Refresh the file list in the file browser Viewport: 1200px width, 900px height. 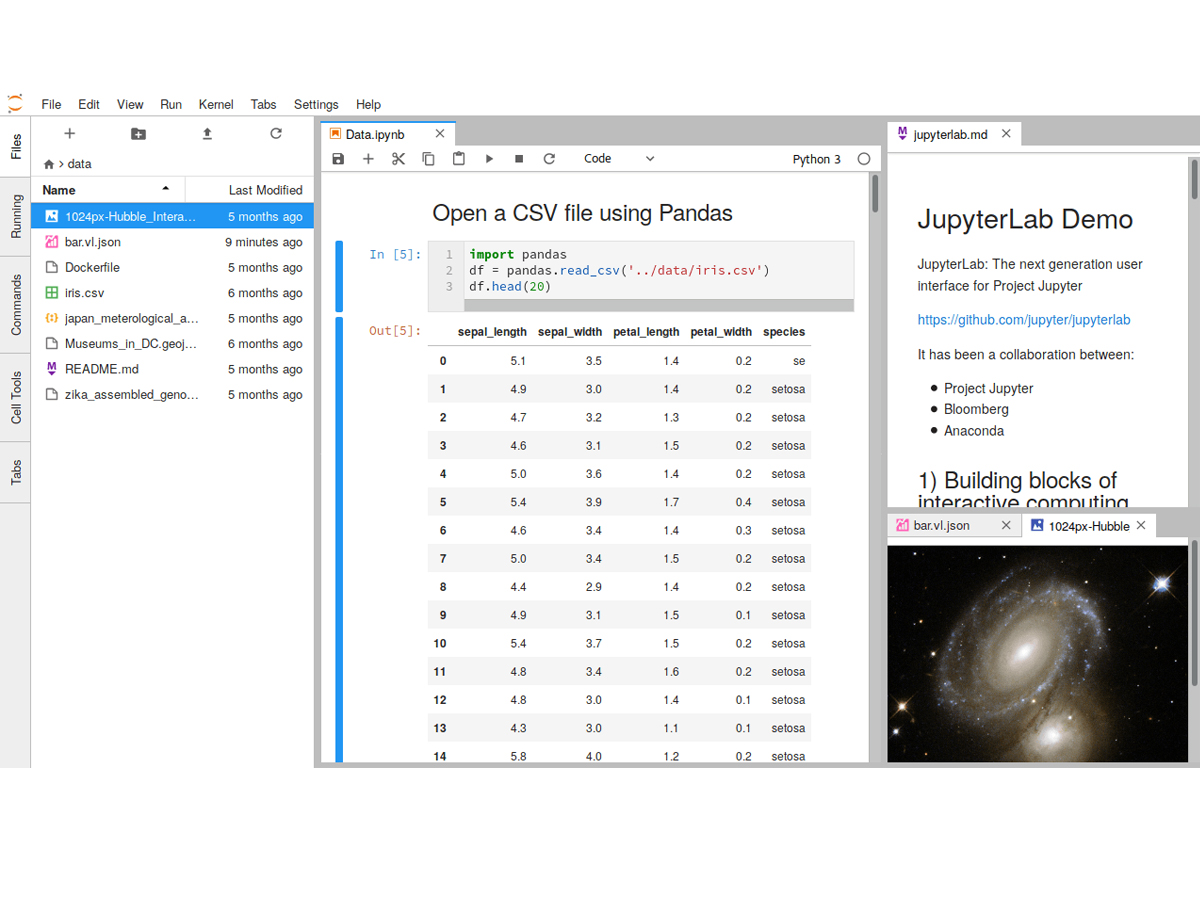(276, 134)
